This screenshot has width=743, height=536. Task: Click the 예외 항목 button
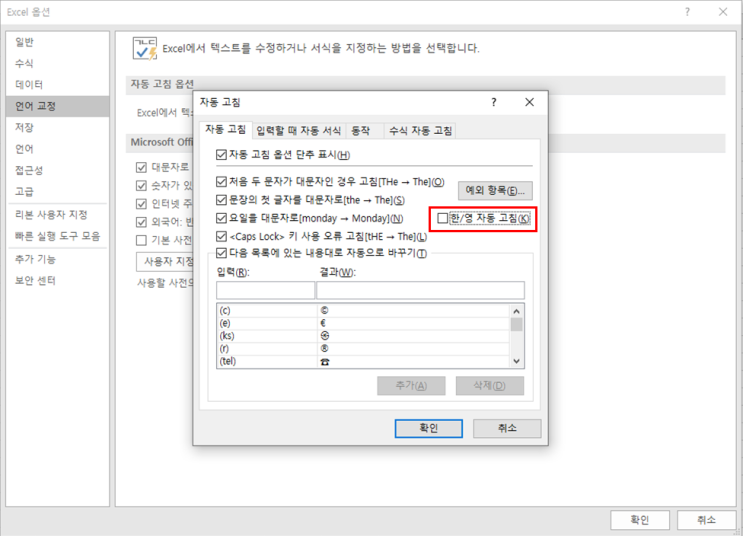[x=495, y=191]
